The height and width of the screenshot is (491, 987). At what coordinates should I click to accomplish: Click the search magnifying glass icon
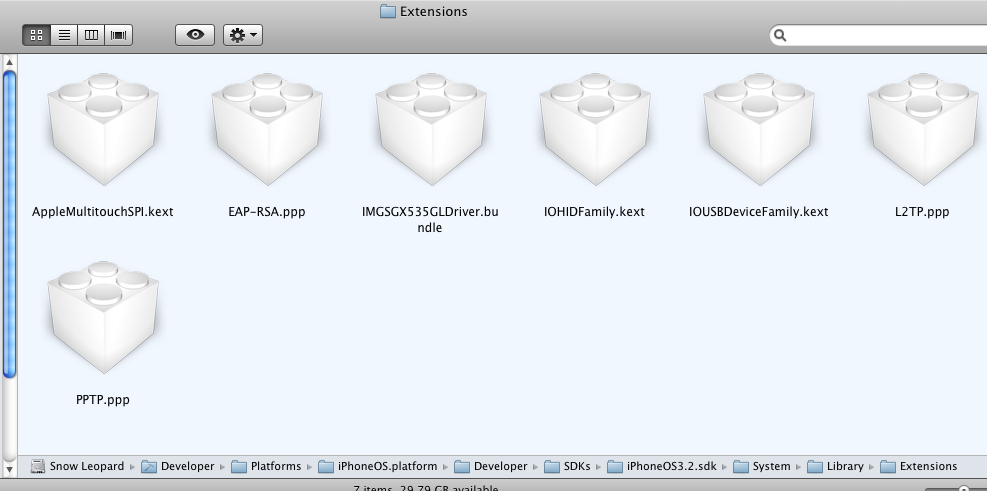(780, 35)
